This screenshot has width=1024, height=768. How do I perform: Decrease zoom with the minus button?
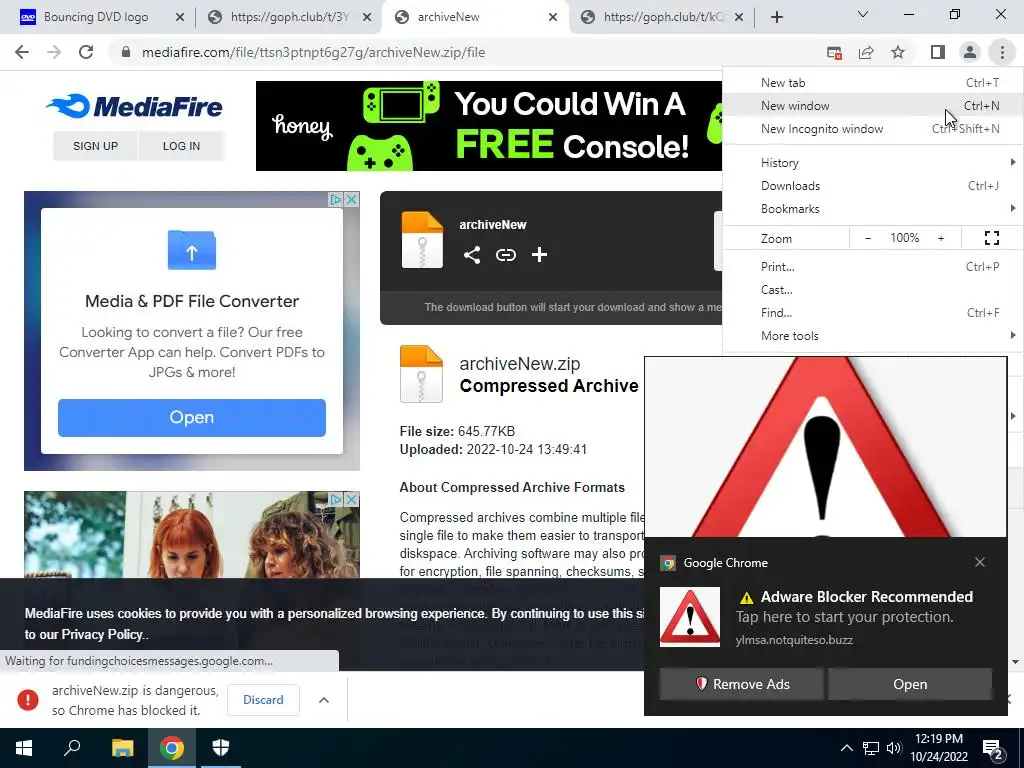tap(868, 238)
